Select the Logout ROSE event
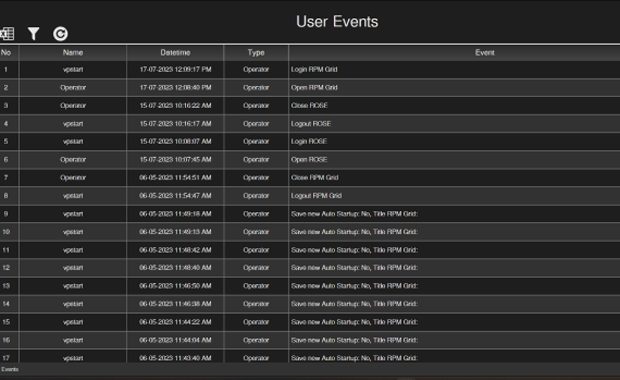The width and height of the screenshot is (620, 380). [311, 124]
